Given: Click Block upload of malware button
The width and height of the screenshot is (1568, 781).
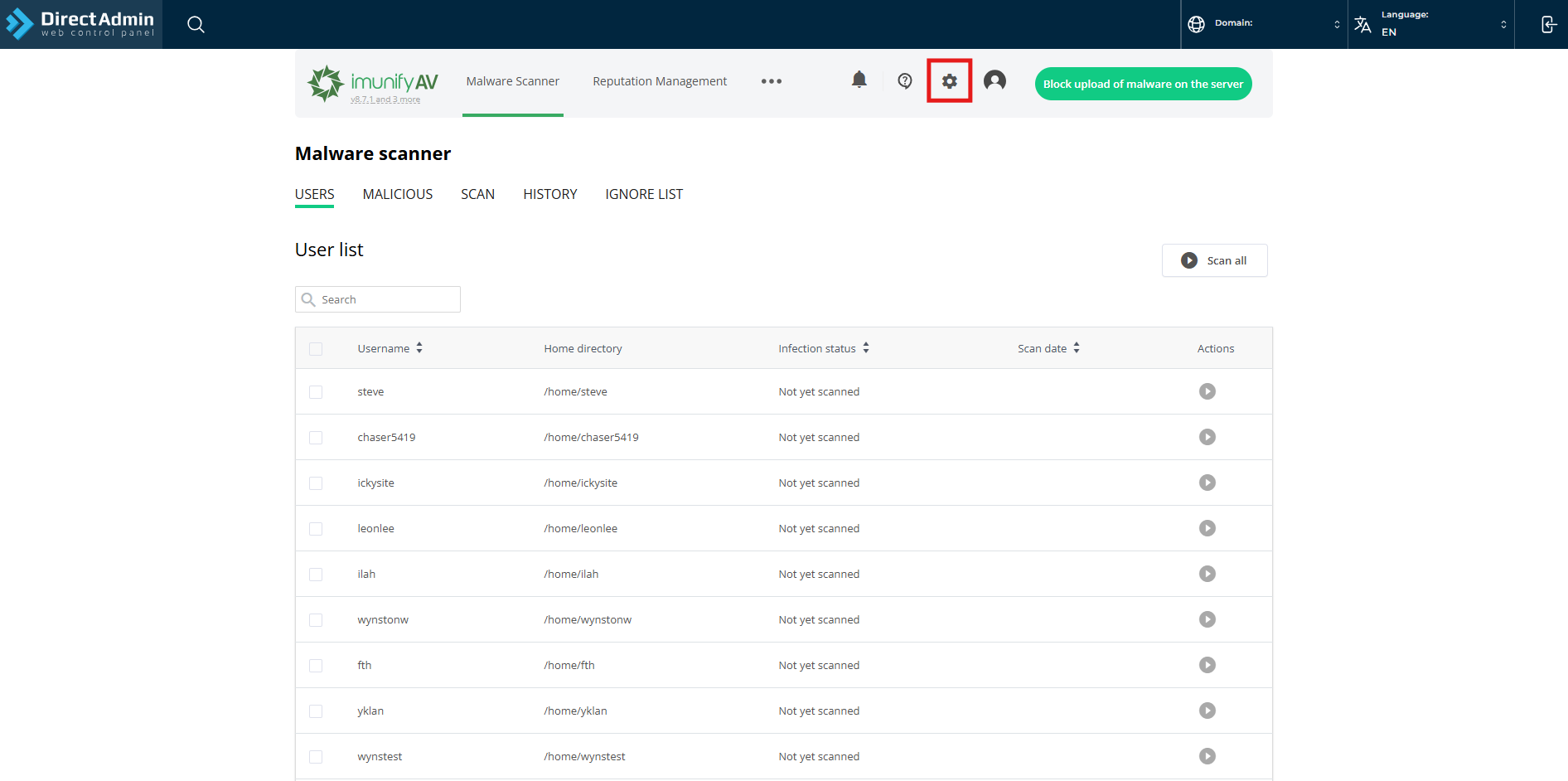Looking at the screenshot, I should pos(1143,84).
